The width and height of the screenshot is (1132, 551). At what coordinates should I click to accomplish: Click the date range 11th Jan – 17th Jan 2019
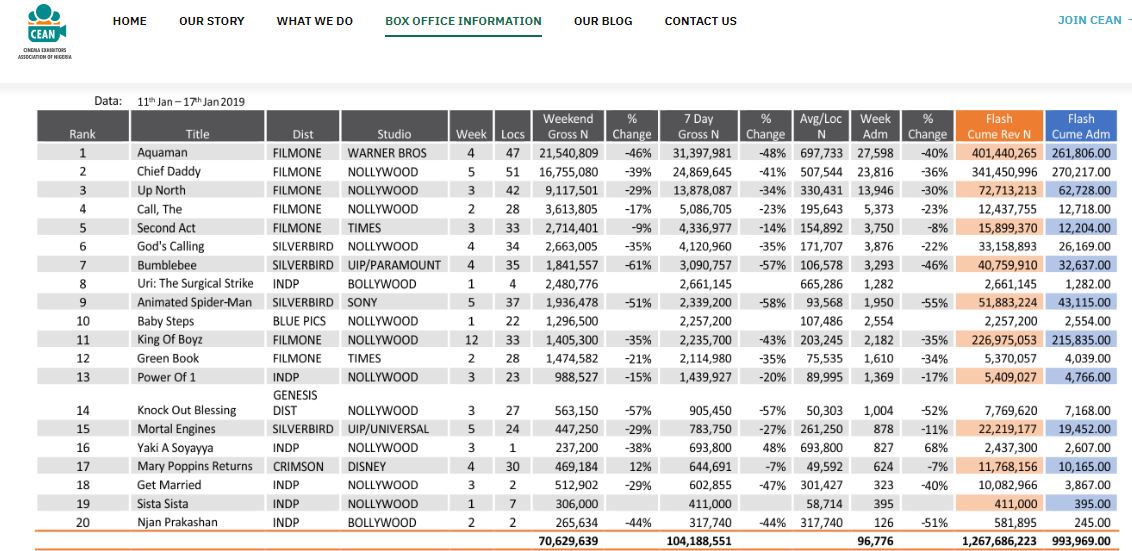(x=191, y=102)
